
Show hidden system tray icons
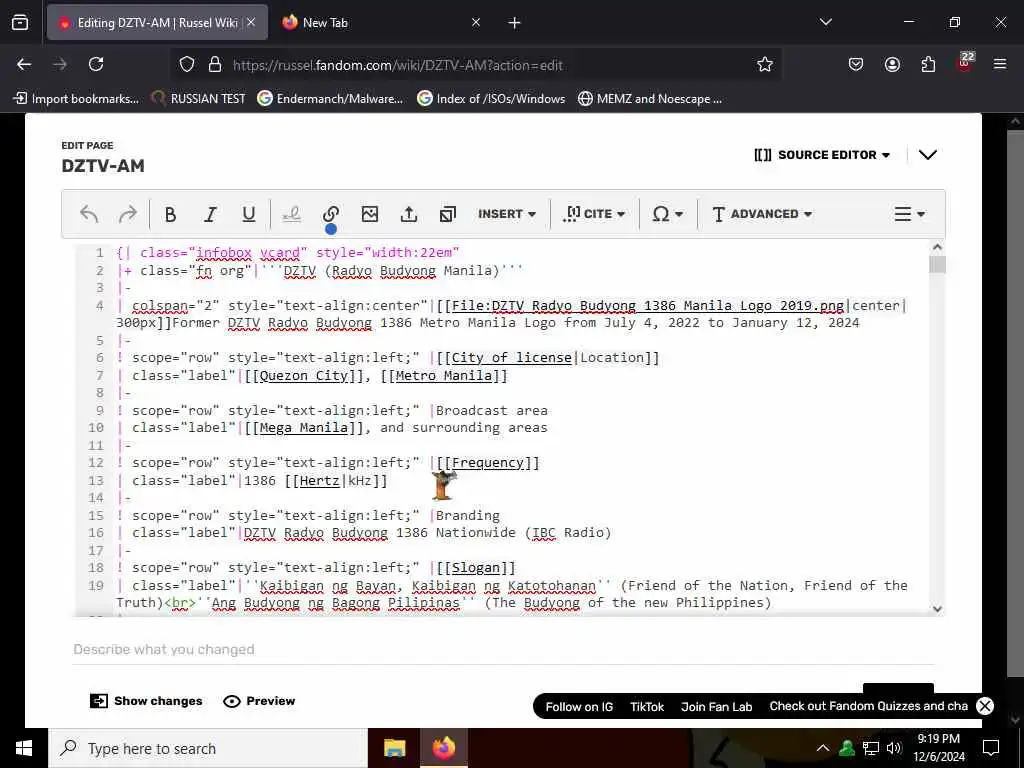point(823,748)
